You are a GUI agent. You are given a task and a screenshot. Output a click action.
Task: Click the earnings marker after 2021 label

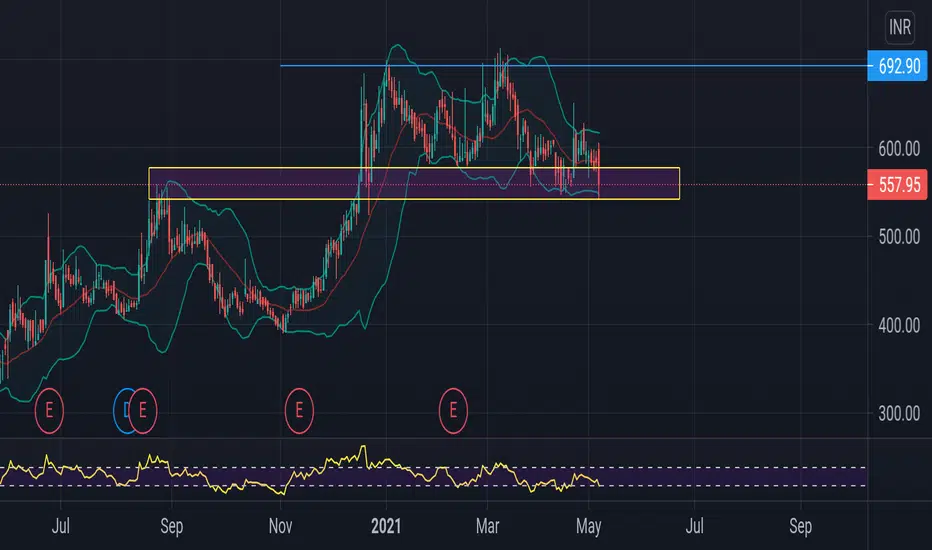point(453,410)
